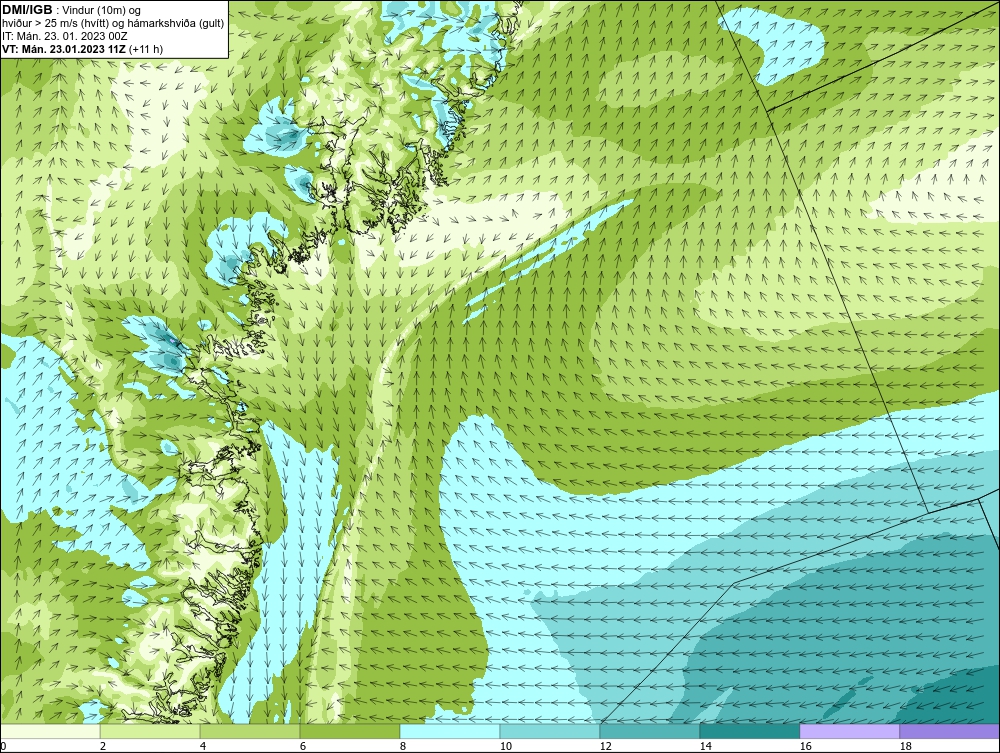Select the 'IT: Mán. 23. 01. 2023 00Z' line

[64, 36]
